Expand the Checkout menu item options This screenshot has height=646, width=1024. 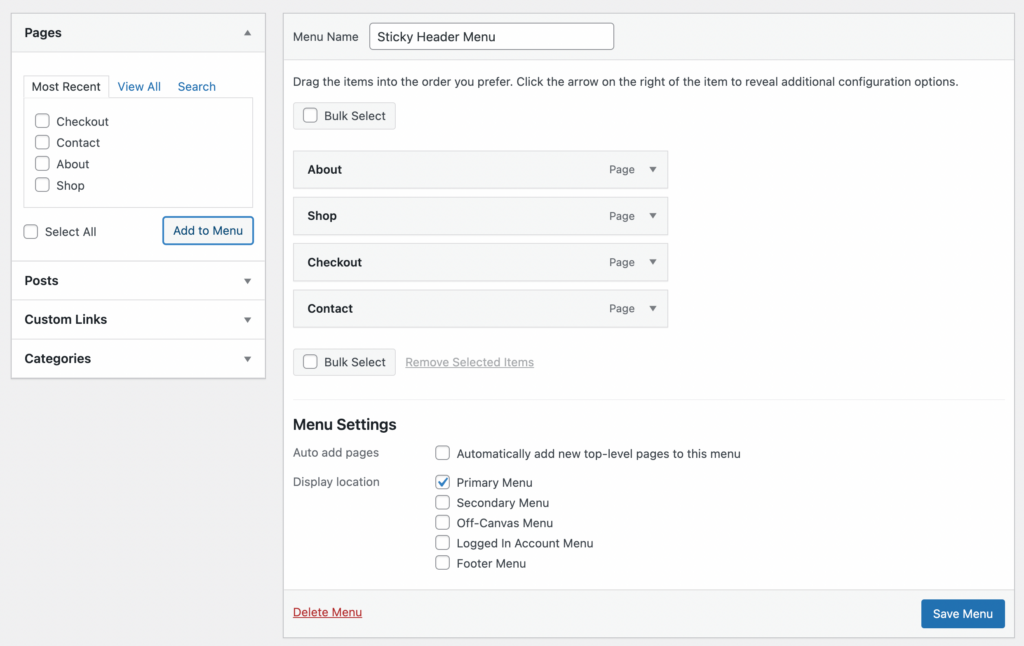[652, 262]
